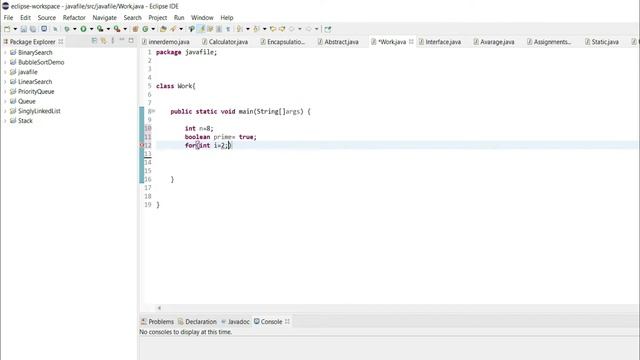Switch to the Static.java editor tab
The height and width of the screenshot is (360, 640).
pyautogui.click(x=602, y=42)
